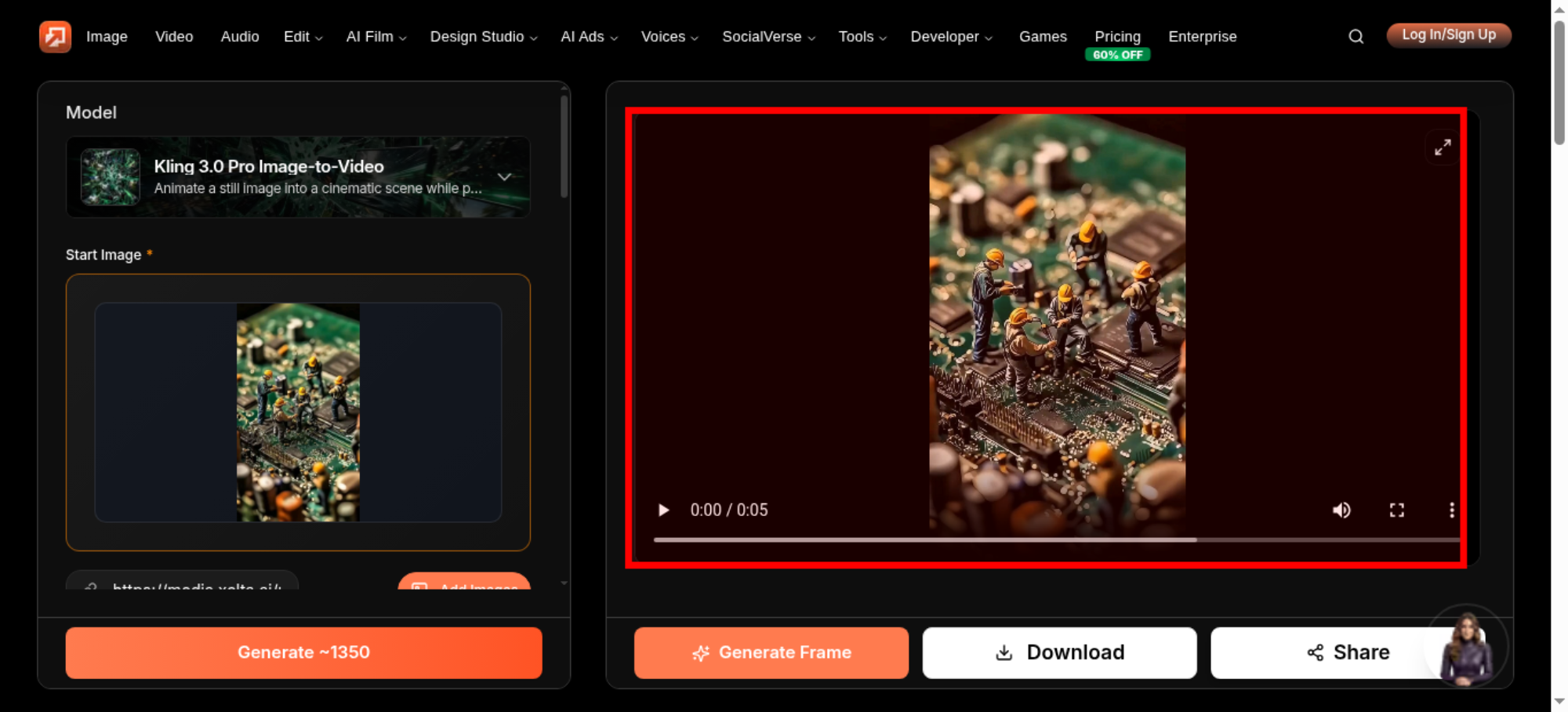Click the start image thumbnail
The image size is (1568, 712).
click(298, 412)
